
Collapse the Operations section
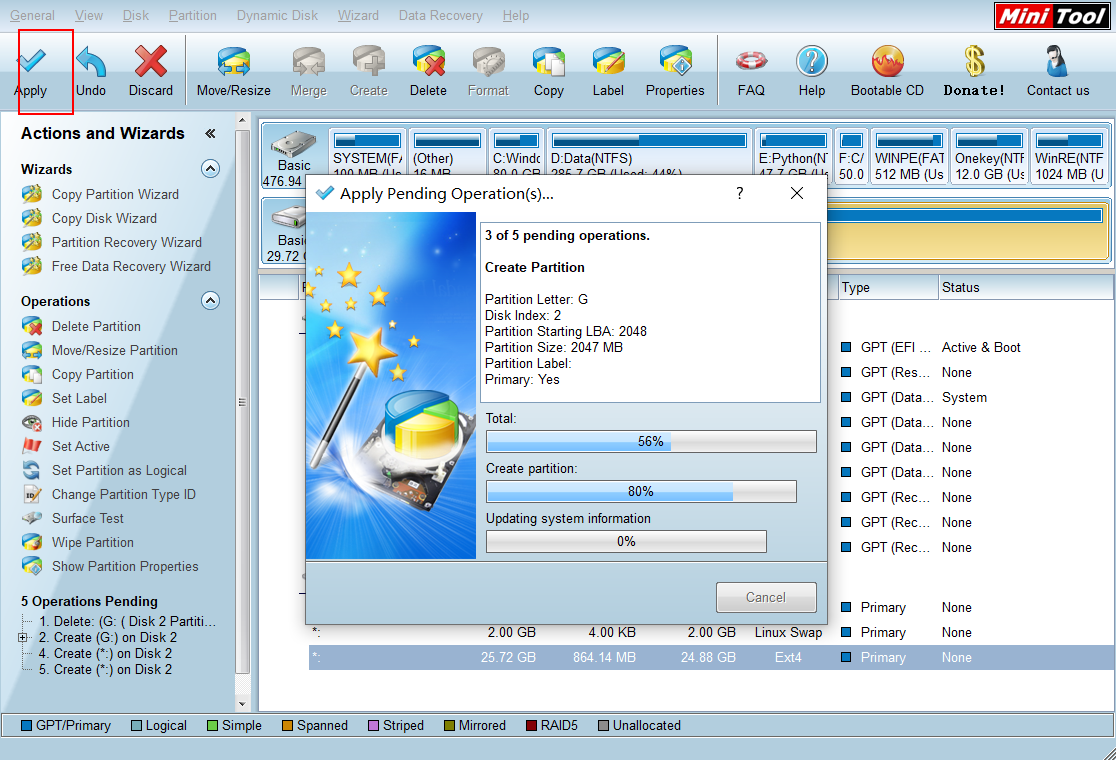[209, 301]
